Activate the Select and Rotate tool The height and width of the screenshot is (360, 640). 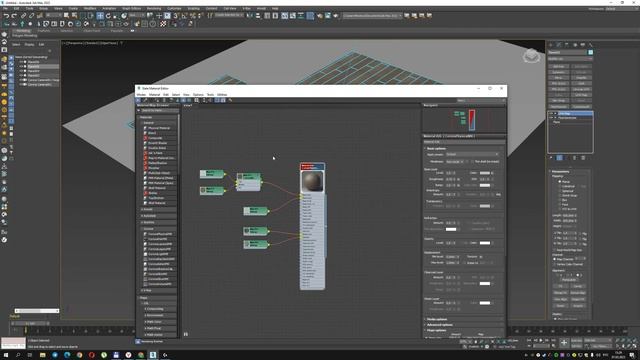click(x=108, y=16)
